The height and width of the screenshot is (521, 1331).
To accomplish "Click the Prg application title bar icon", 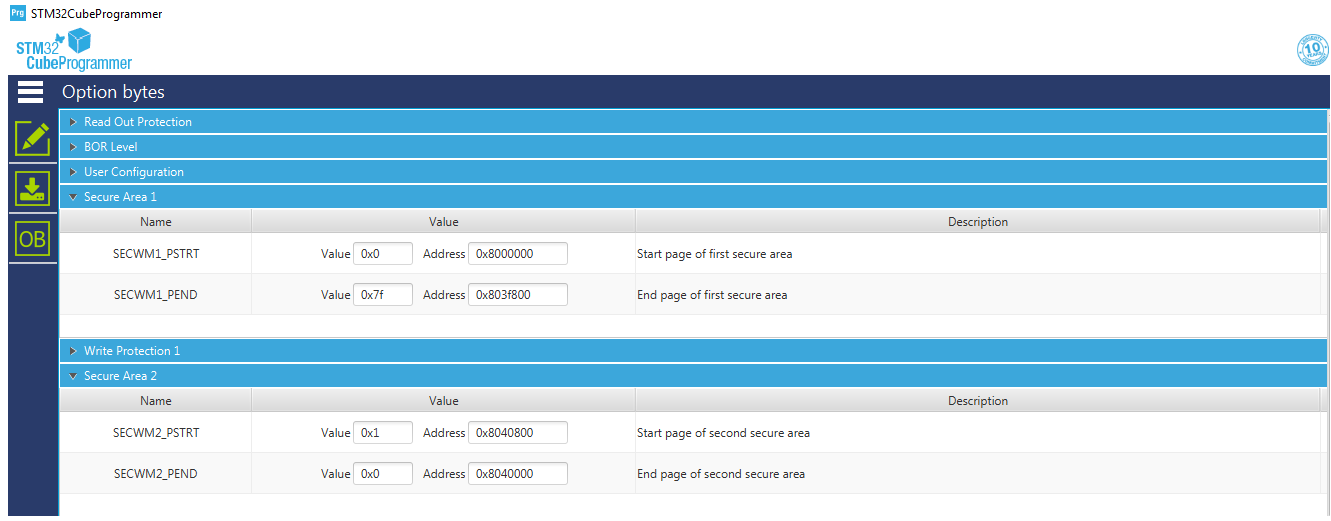I will (17, 13).
